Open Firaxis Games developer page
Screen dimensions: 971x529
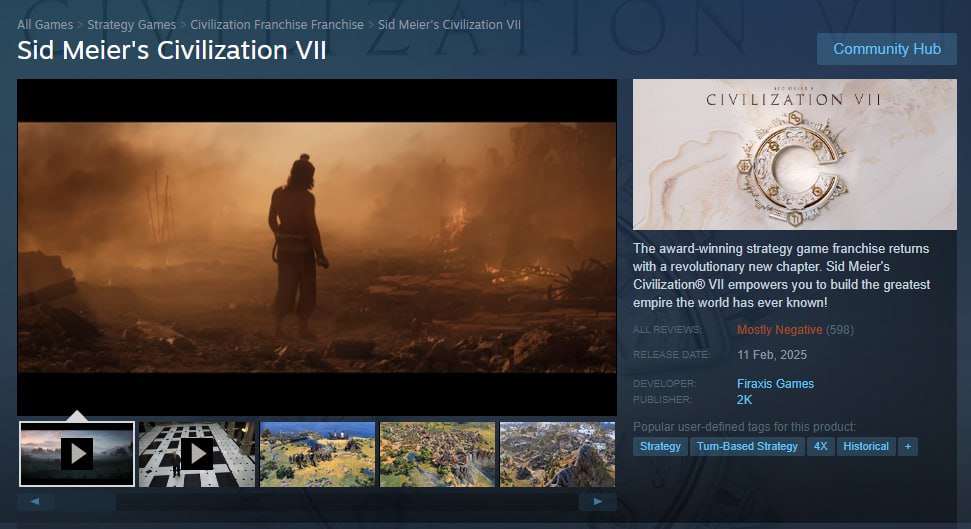(775, 383)
